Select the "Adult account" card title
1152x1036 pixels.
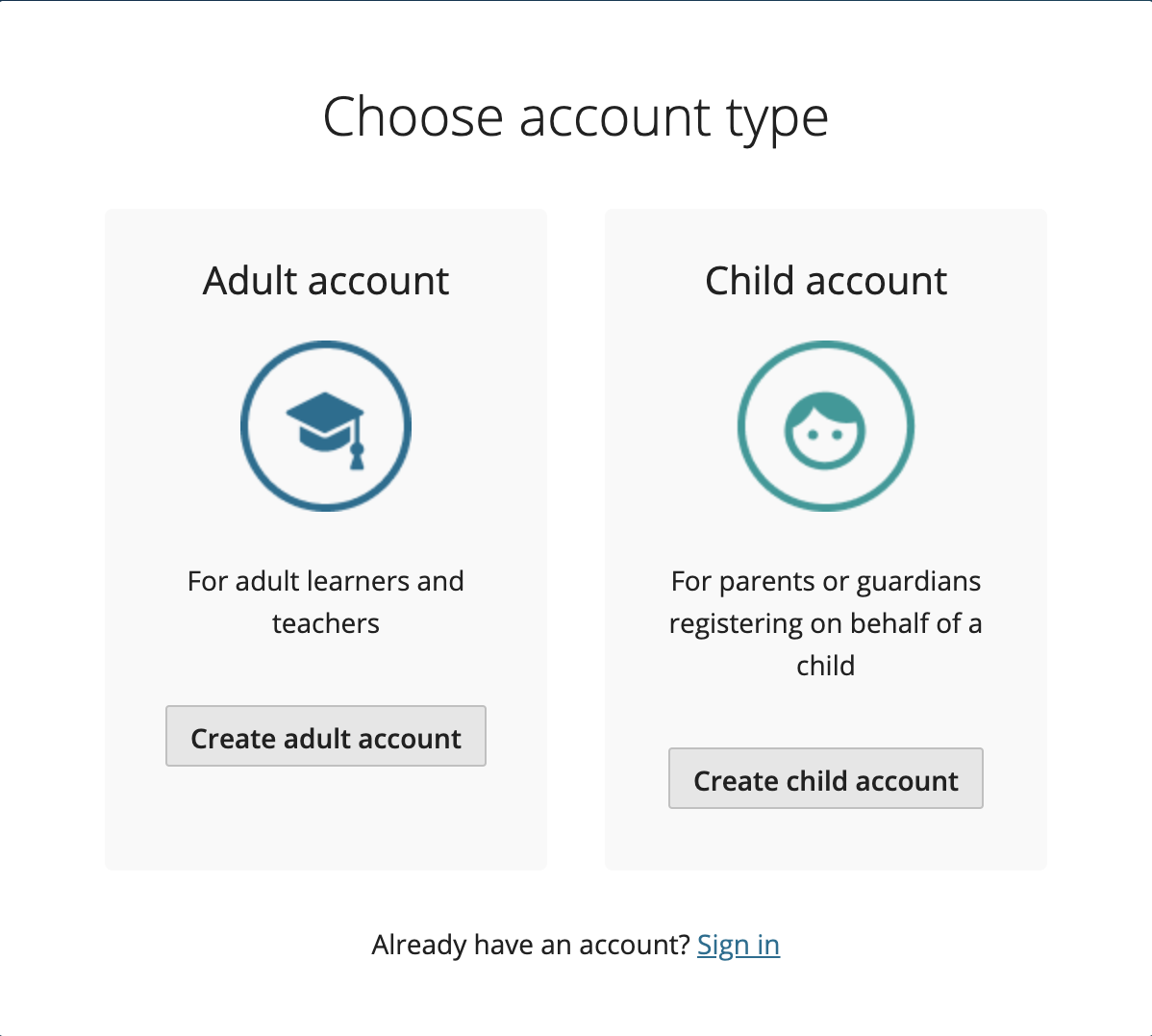click(325, 280)
